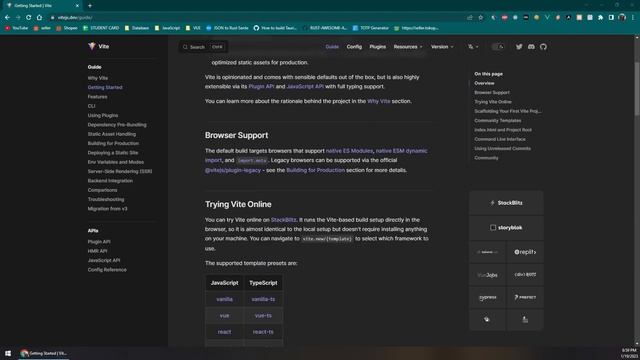Click the Vite logo in sidebar header

[98, 47]
